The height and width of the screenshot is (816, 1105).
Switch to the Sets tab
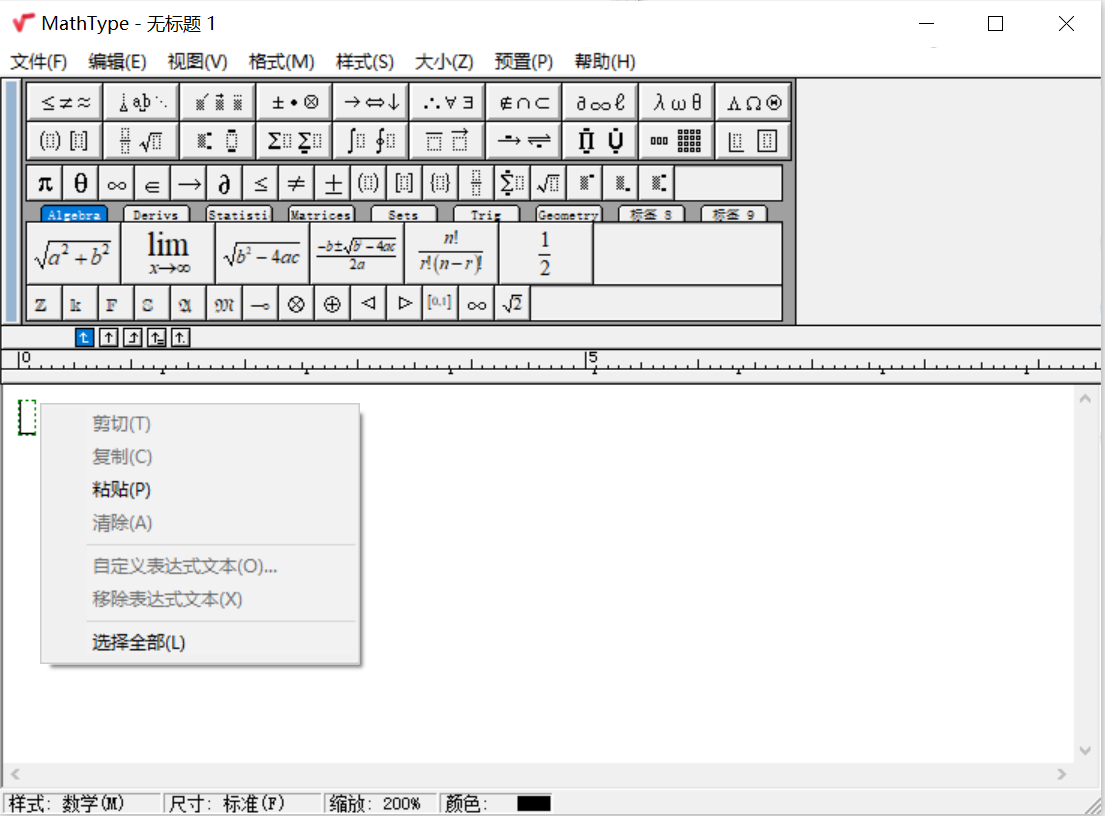403,214
